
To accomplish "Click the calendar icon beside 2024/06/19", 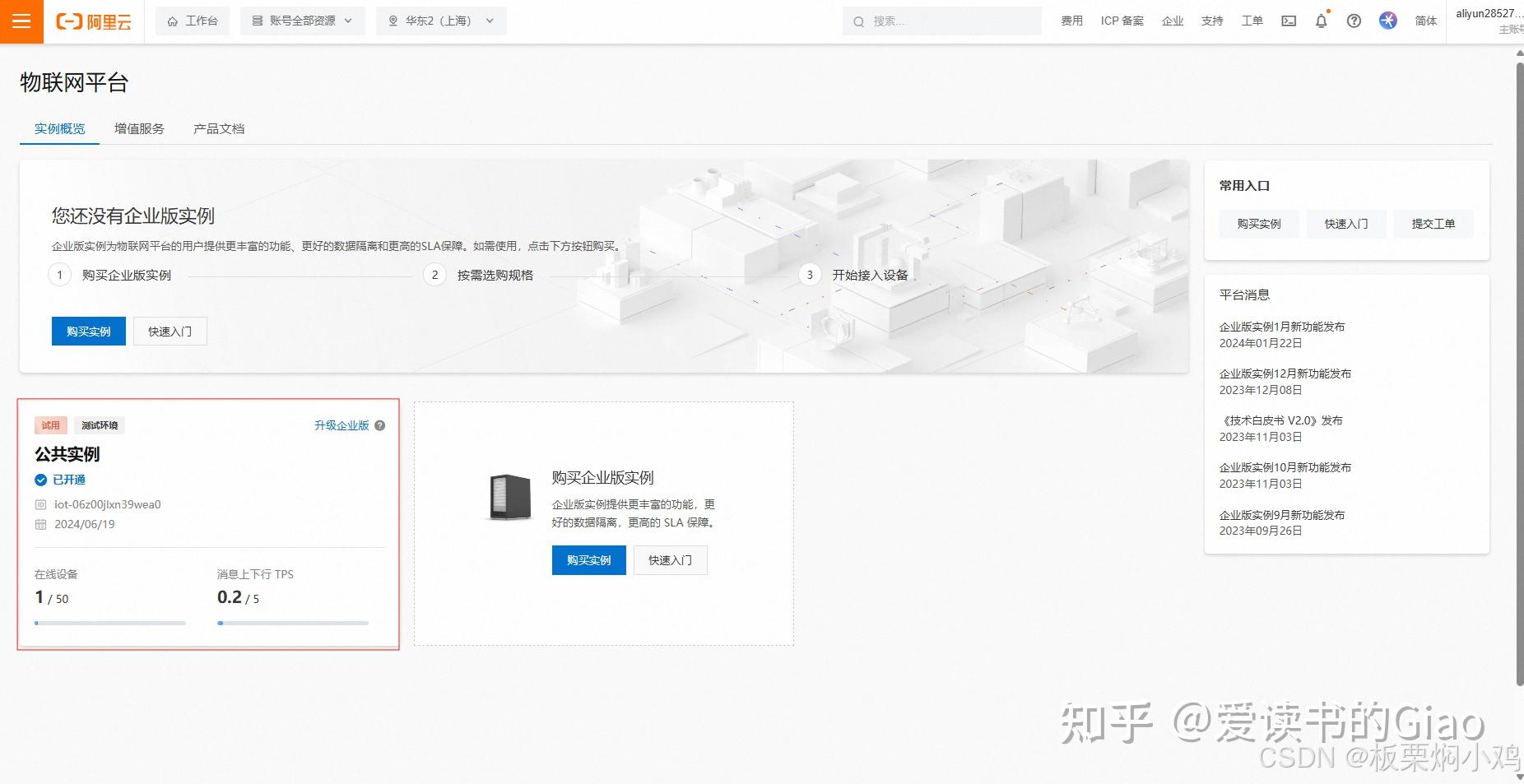I will click(40, 524).
